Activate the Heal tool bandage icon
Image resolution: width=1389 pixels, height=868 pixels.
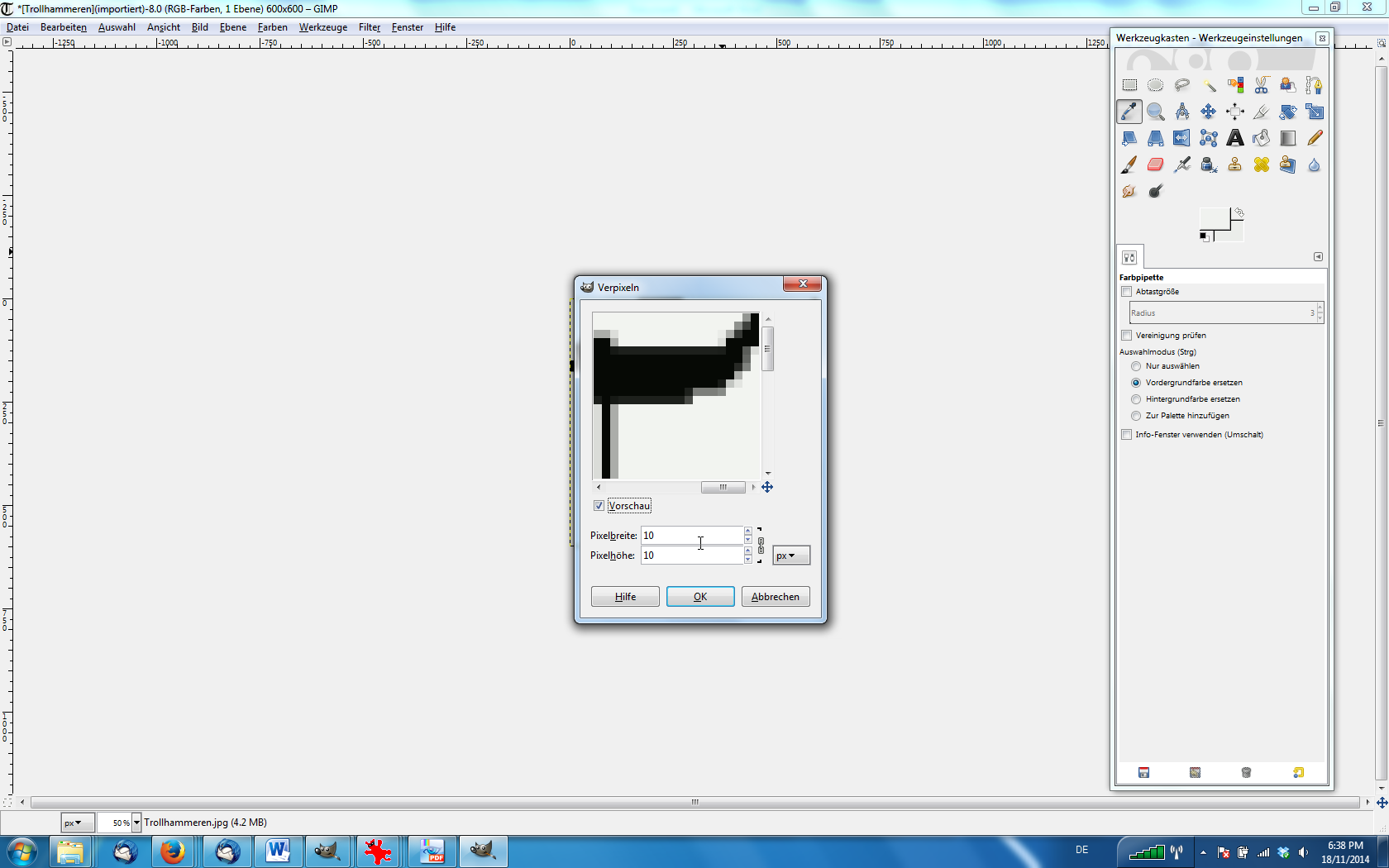1261,165
